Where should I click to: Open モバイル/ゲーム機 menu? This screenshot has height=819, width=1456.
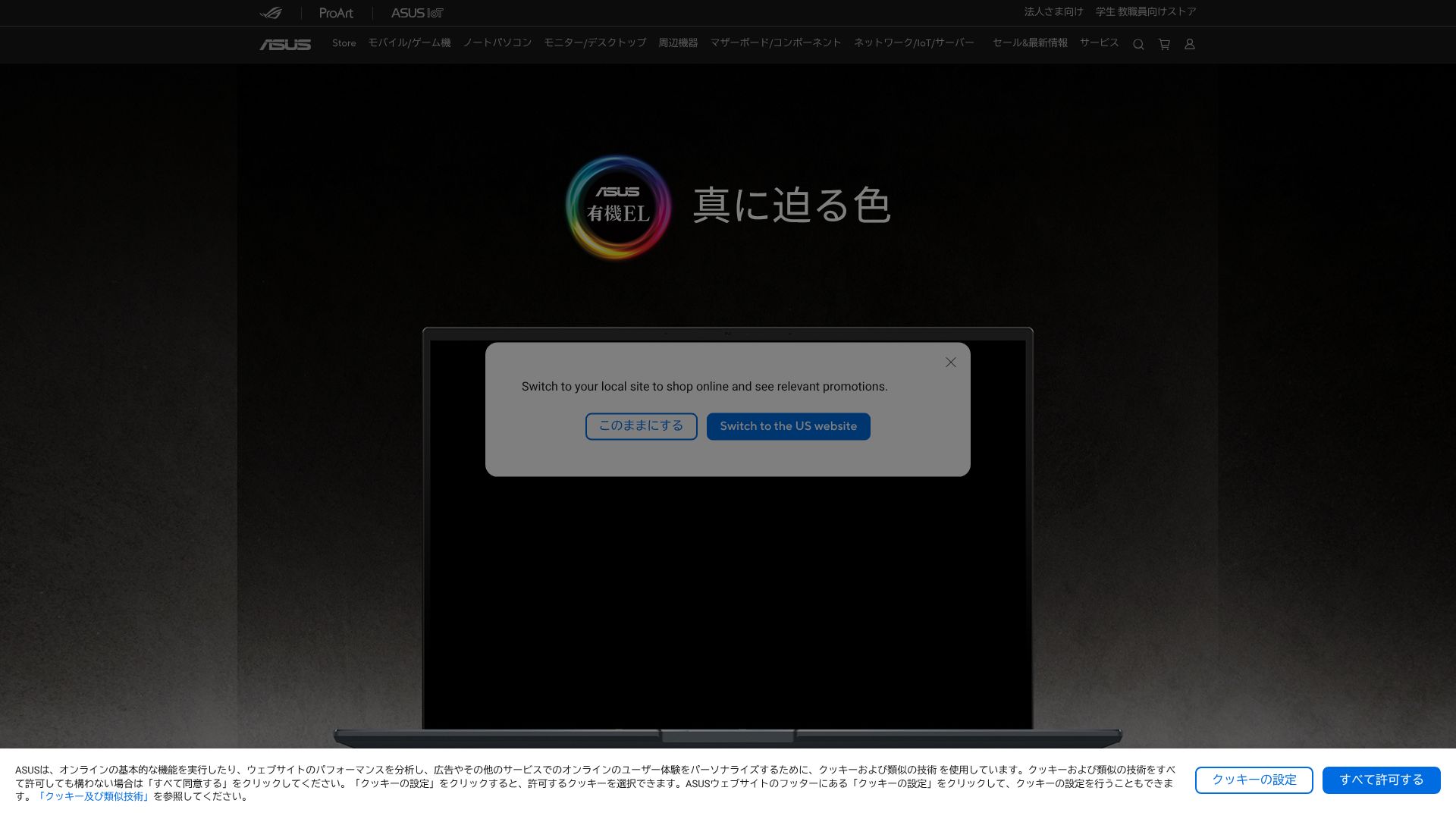point(409,43)
